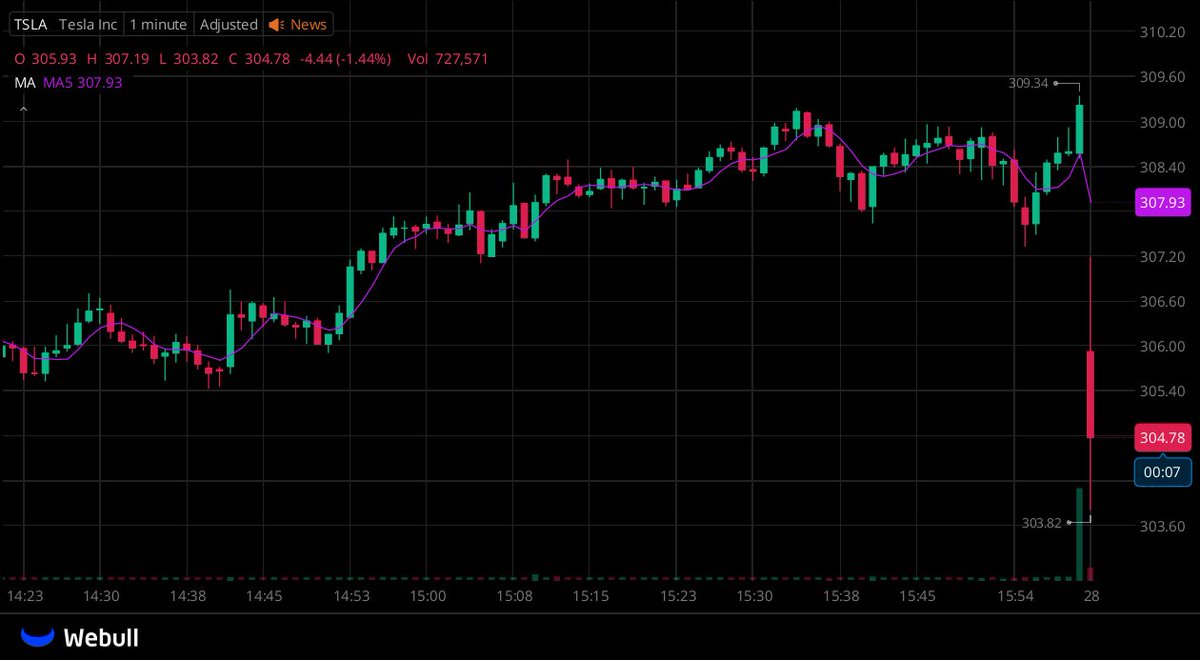Click the H 307.19 high value
Image resolution: width=1200 pixels, height=660 pixels.
click(x=118, y=59)
